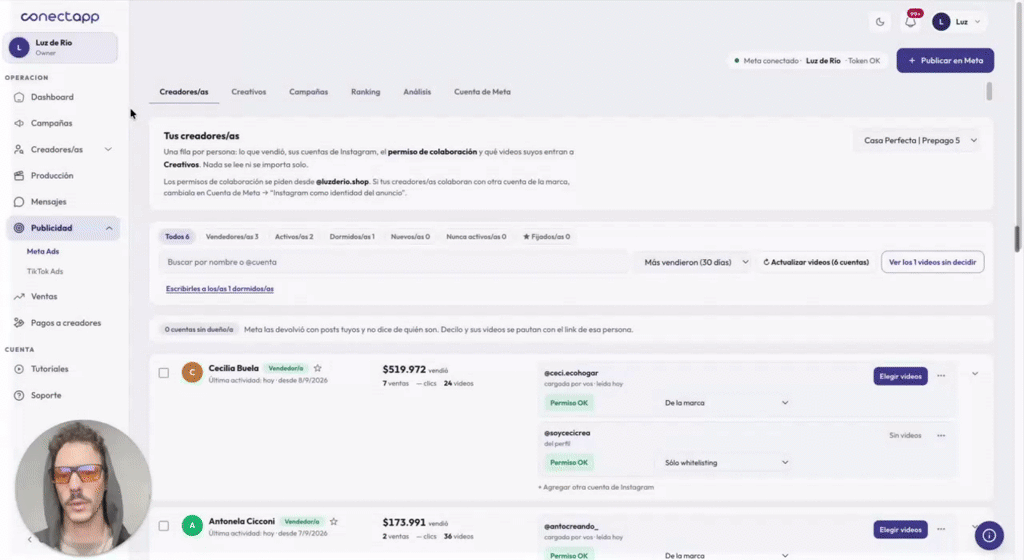Viewport: 1024px width, 560px height.
Task: Click the page vertical scrollbar thumb
Action: (x=1017, y=238)
